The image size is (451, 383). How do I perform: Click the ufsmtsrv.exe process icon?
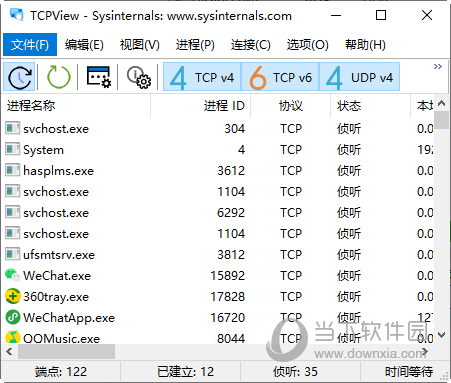[x=13, y=255]
